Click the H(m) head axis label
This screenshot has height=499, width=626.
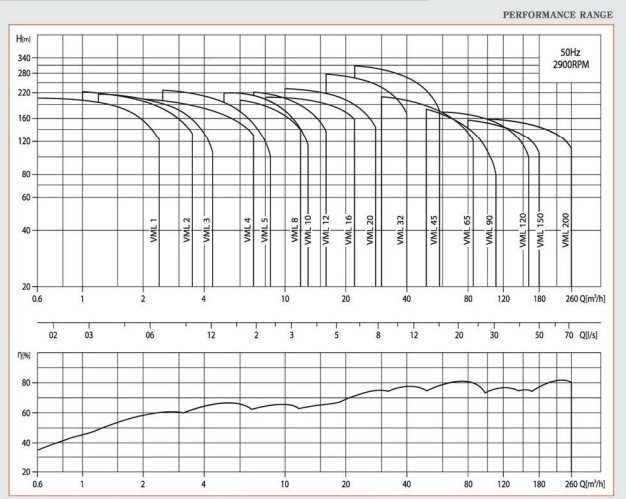[23, 38]
